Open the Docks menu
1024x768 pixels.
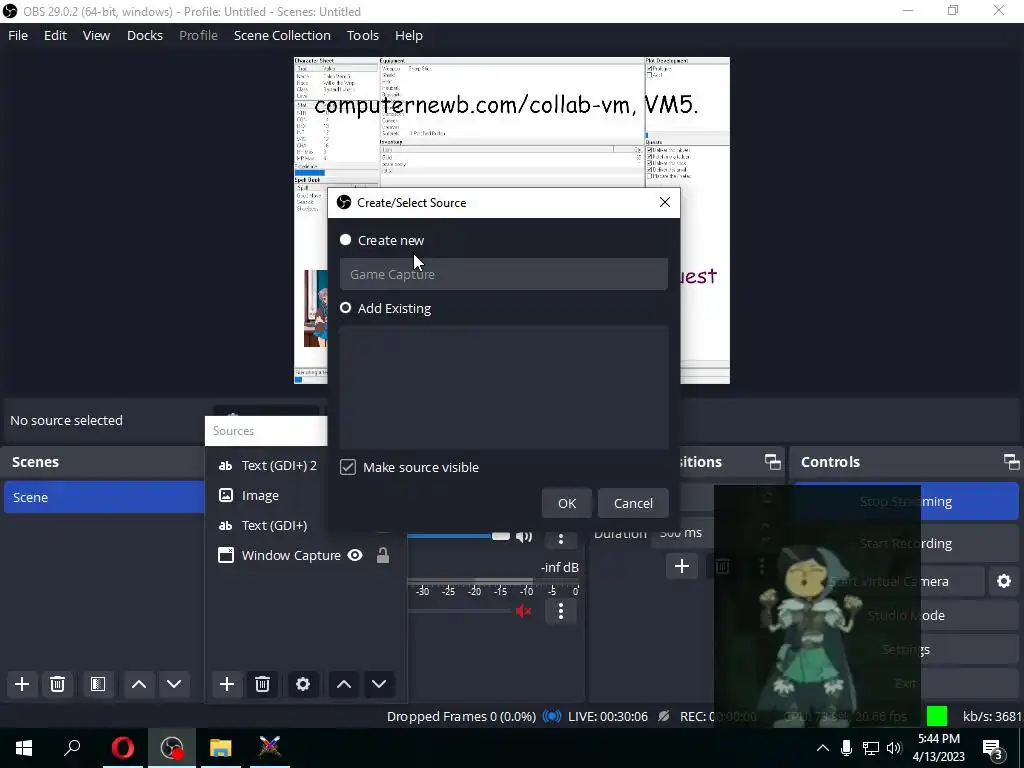(x=144, y=35)
